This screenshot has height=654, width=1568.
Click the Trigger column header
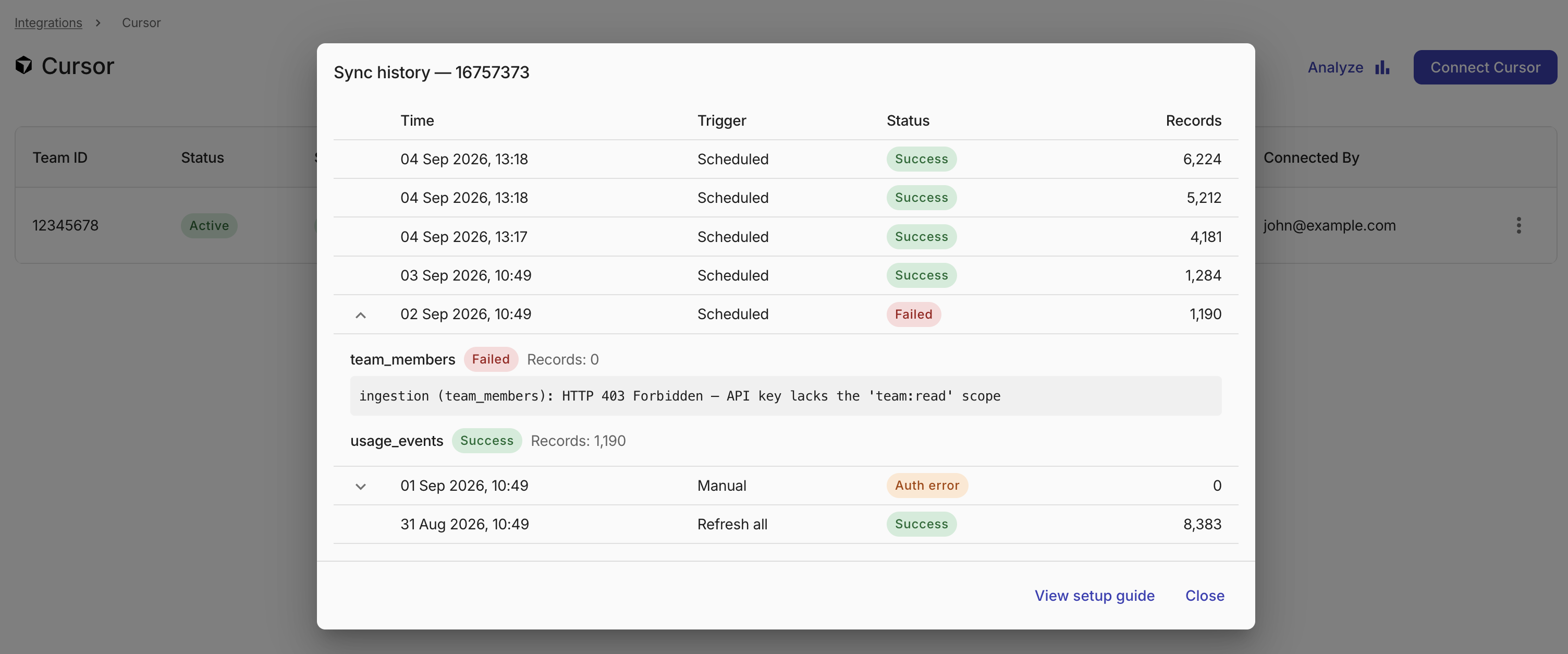tap(721, 120)
